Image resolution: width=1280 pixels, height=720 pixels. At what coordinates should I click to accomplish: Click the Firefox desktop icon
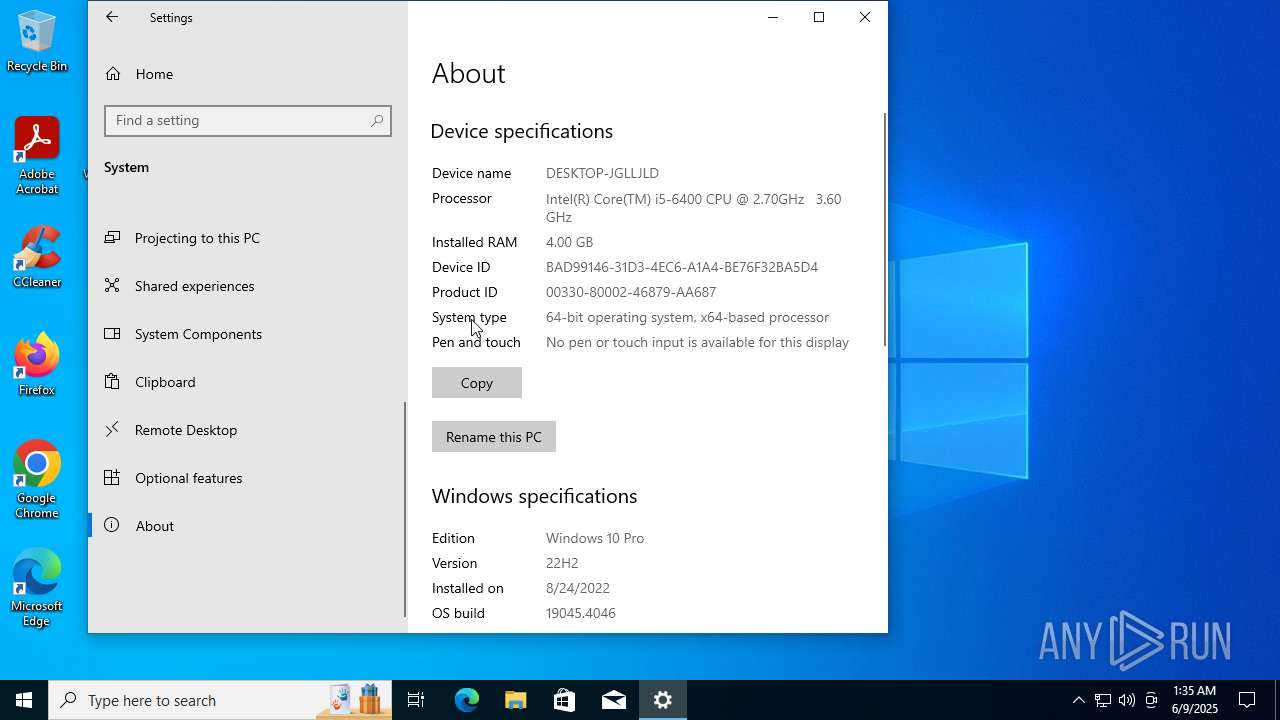[x=37, y=365]
